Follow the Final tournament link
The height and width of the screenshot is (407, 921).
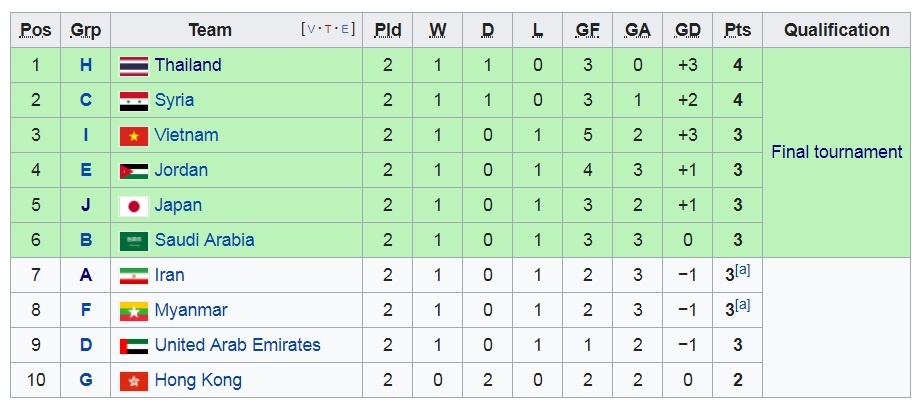(836, 152)
